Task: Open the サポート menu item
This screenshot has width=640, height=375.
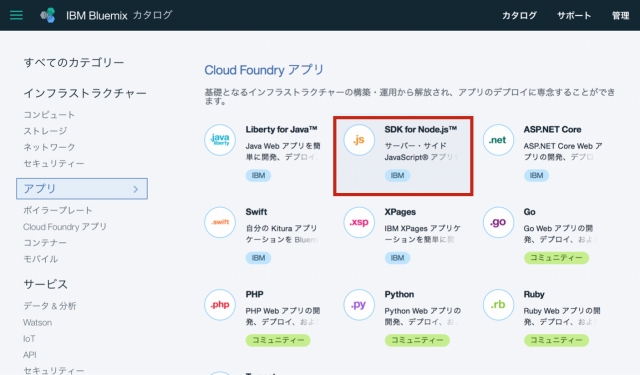Action: click(574, 16)
